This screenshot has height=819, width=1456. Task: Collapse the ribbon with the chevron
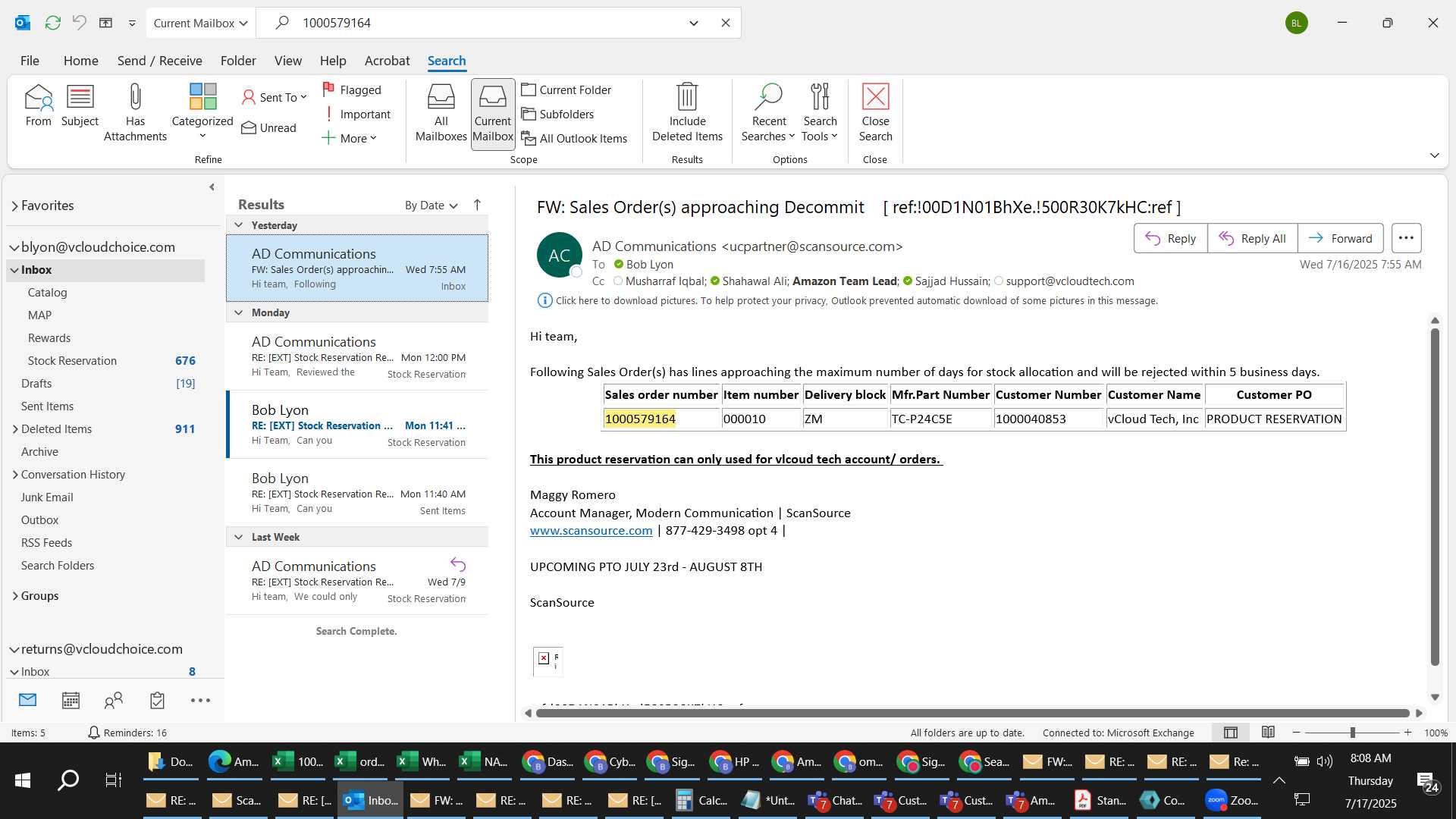[x=1434, y=155]
